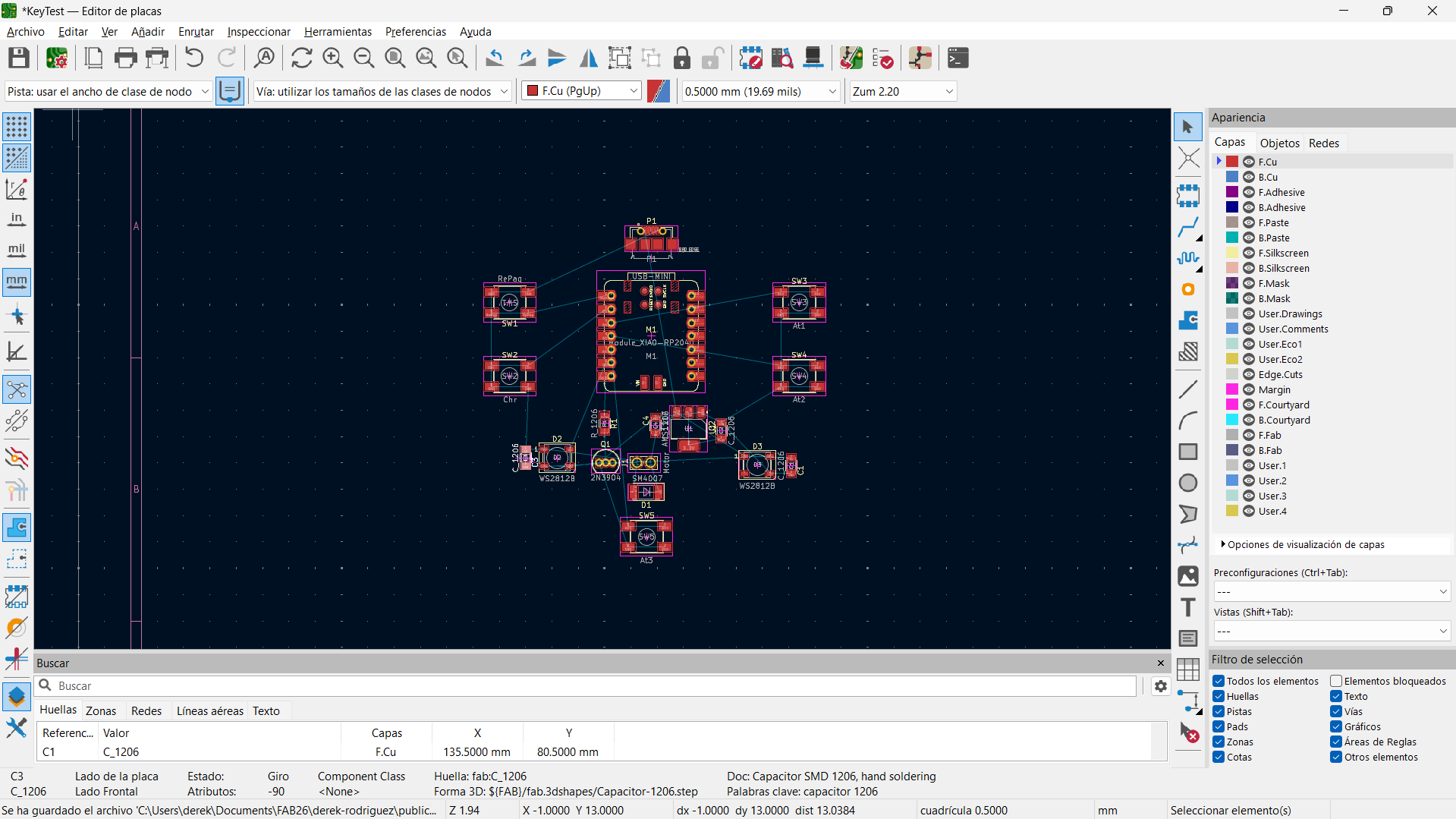This screenshot has width=1456, height=819.
Task: Open board setup icon in top toolbar
Action: pyautogui.click(x=57, y=58)
